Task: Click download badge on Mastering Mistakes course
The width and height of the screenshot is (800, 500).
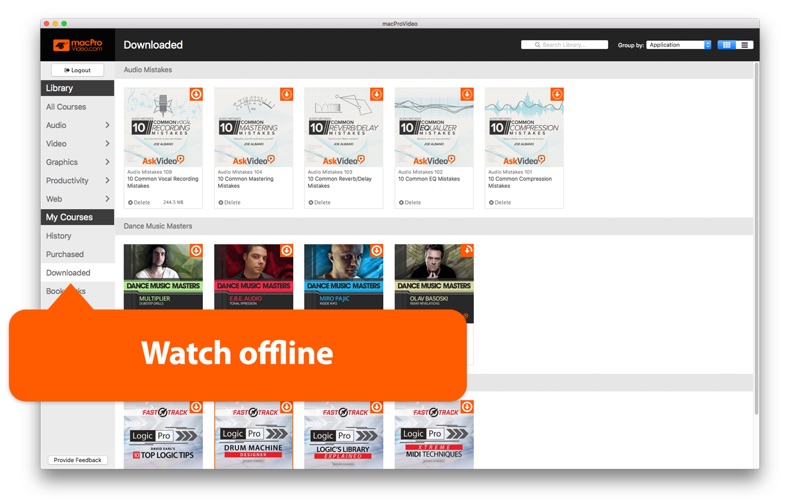Action: pos(287,94)
